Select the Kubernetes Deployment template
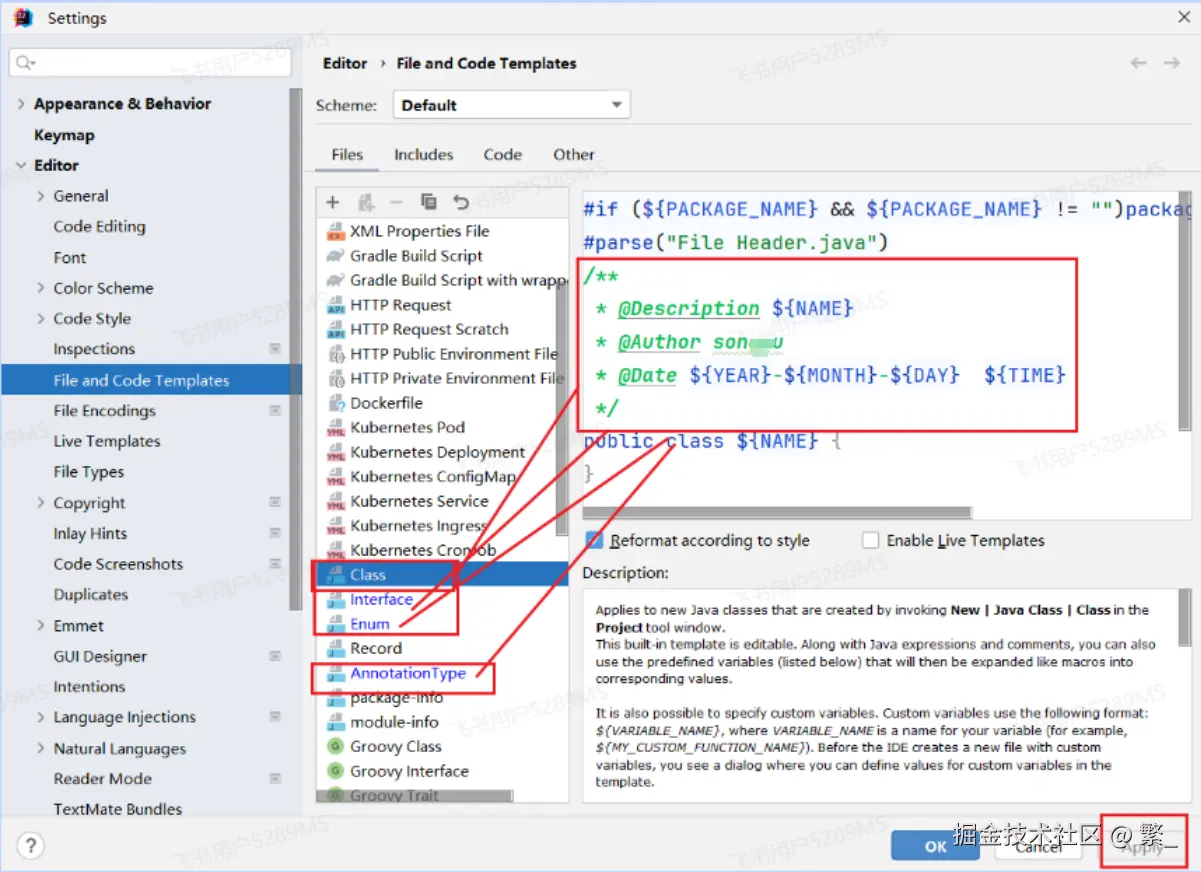Image resolution: width=1201 pixels, height=872 pixels. point(437,453)
